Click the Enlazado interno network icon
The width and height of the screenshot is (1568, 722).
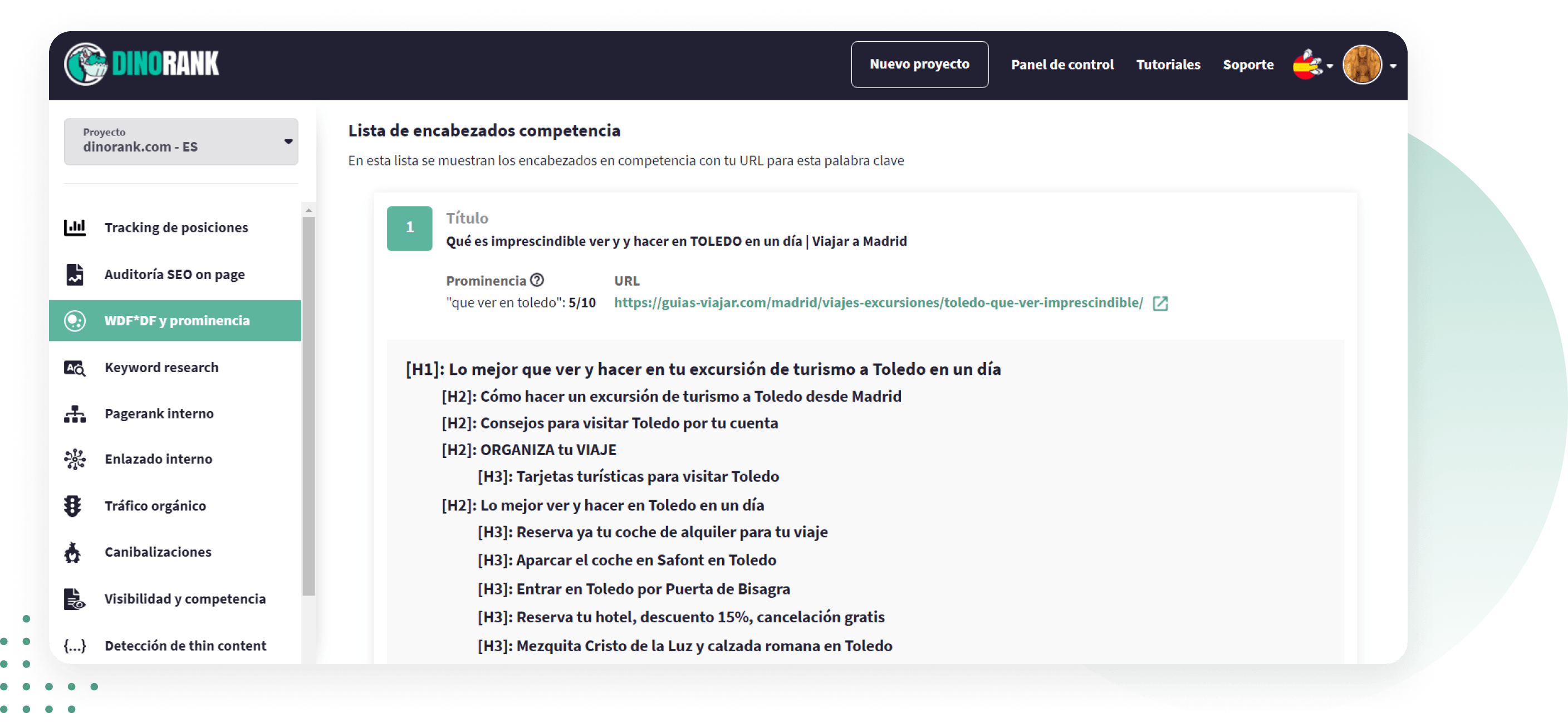[x=75, y=459]
